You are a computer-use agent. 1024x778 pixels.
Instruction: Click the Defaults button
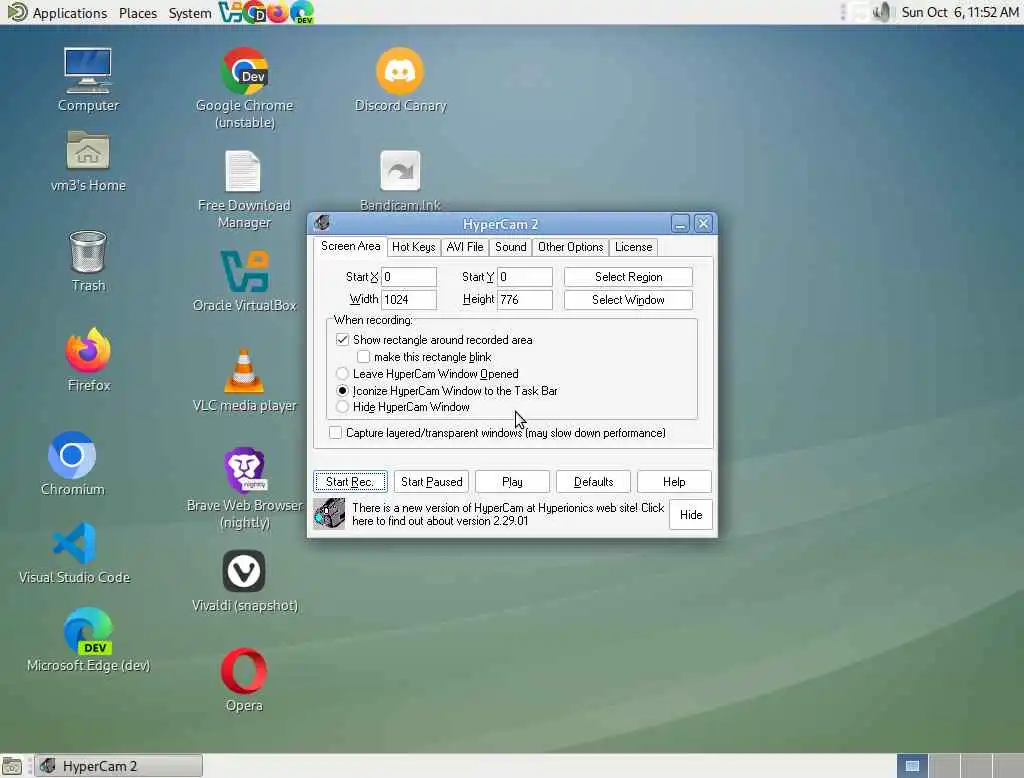click(x=593, y=481)
